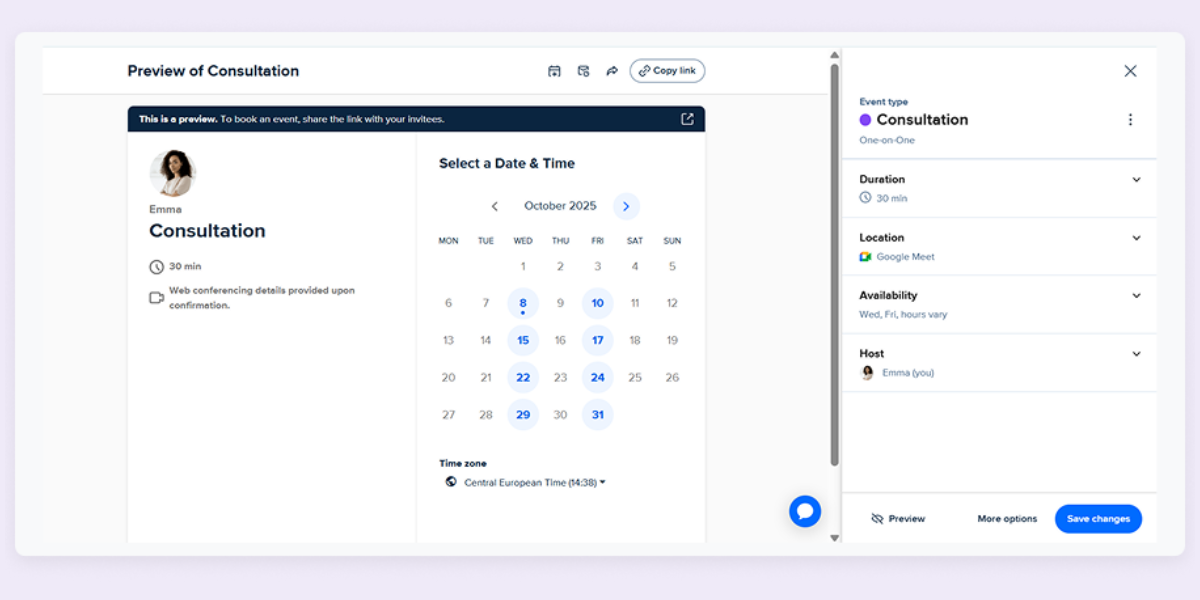Open the kebab menu beside Consultation
1200x600 pixels.
pyautogui.click(x=1130, y=119)
